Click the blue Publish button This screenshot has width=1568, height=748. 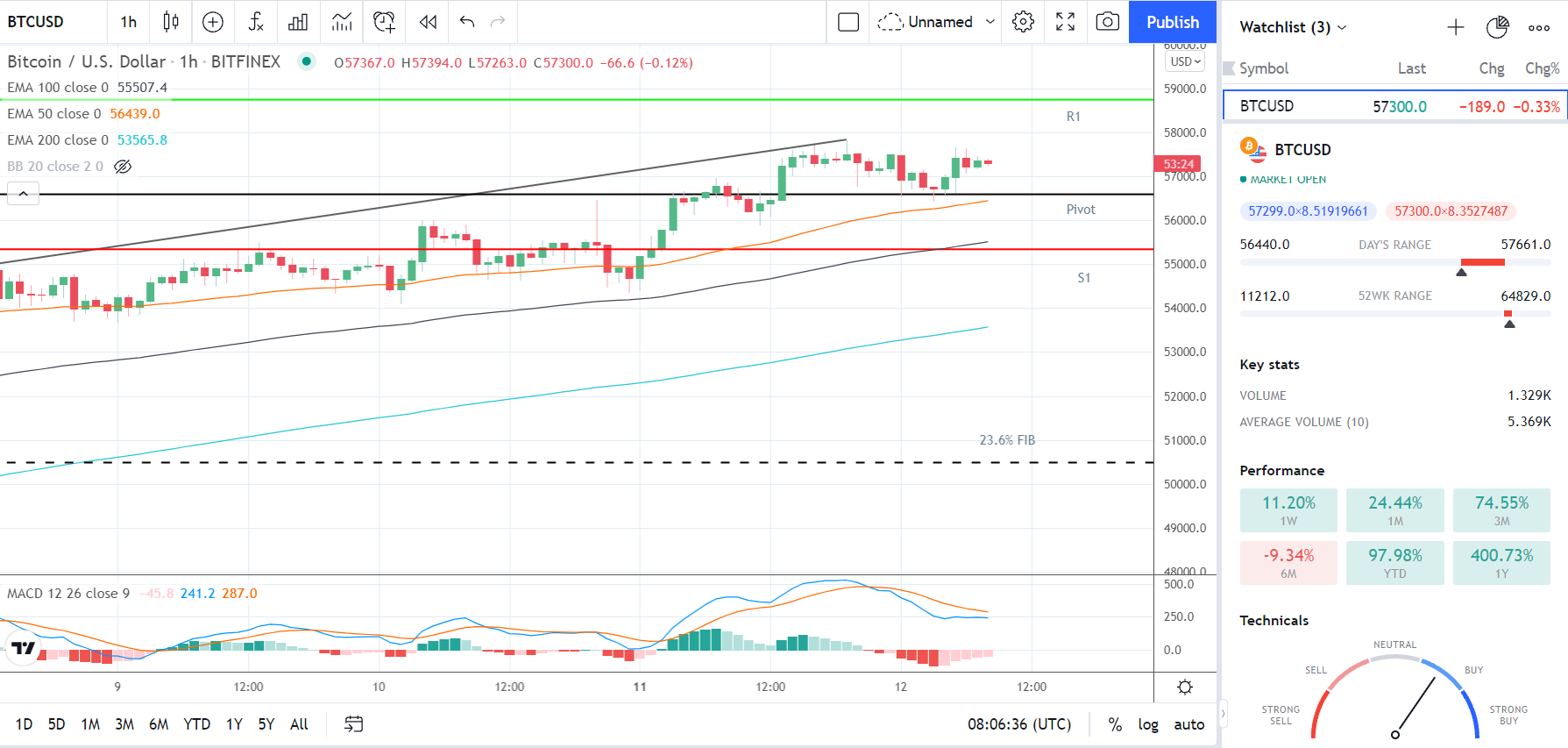pos(1173,22)
